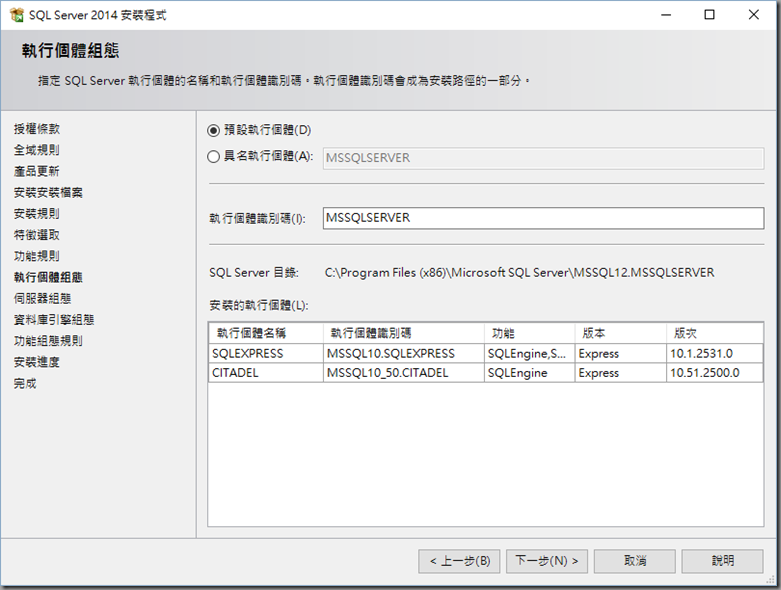Screen dimensions: 781x590
Task: Click the 執行個體識別碼 column header
Action: (x=403, y=333)
